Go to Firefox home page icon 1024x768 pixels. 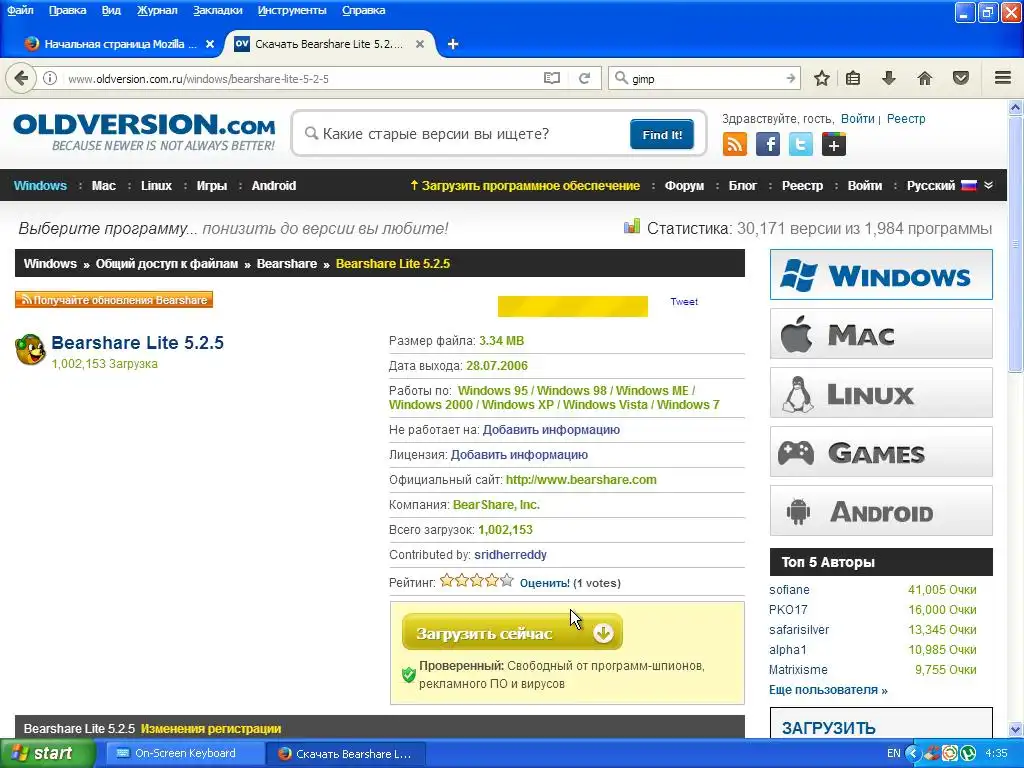[x=925, y=78]
